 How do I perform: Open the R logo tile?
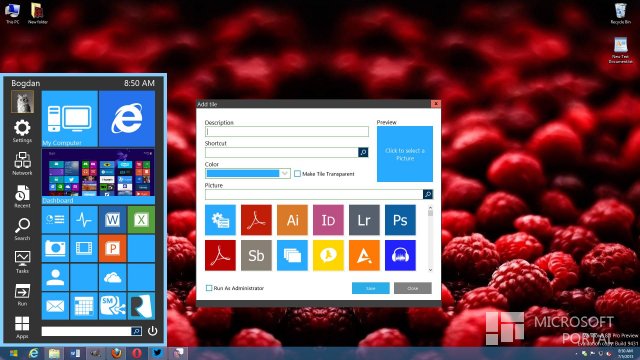(x=141, y=306)
